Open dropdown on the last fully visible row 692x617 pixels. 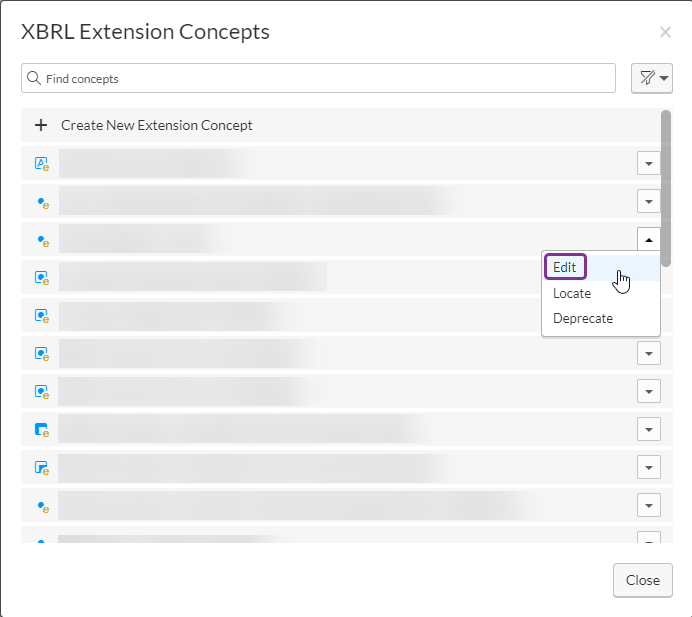tap(648, 505)
